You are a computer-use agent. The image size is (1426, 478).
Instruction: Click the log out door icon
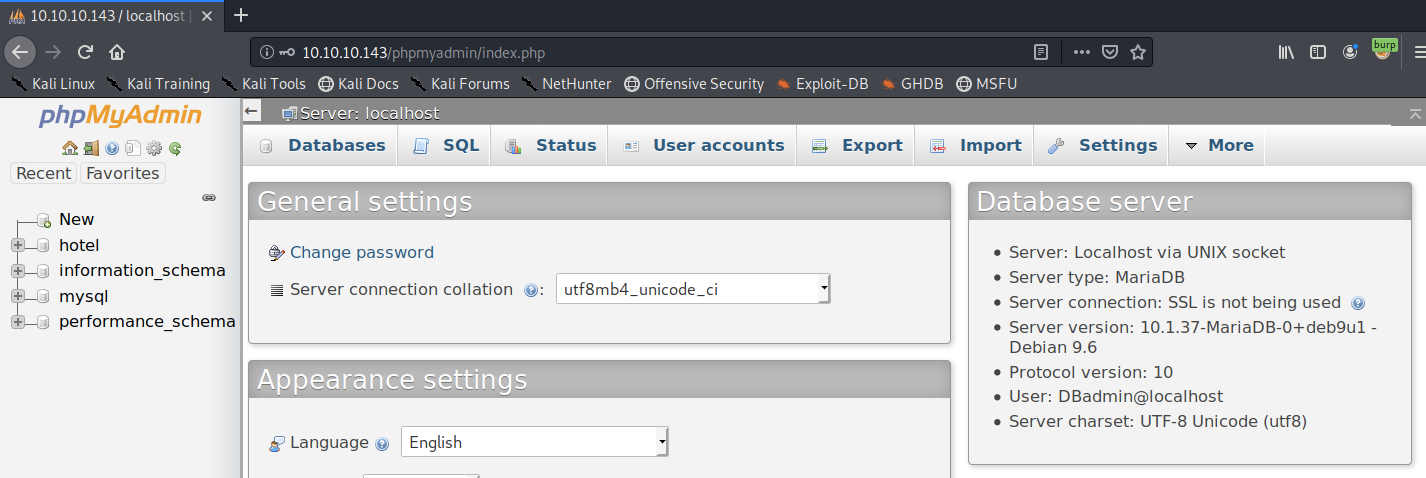tap(91, 148)
